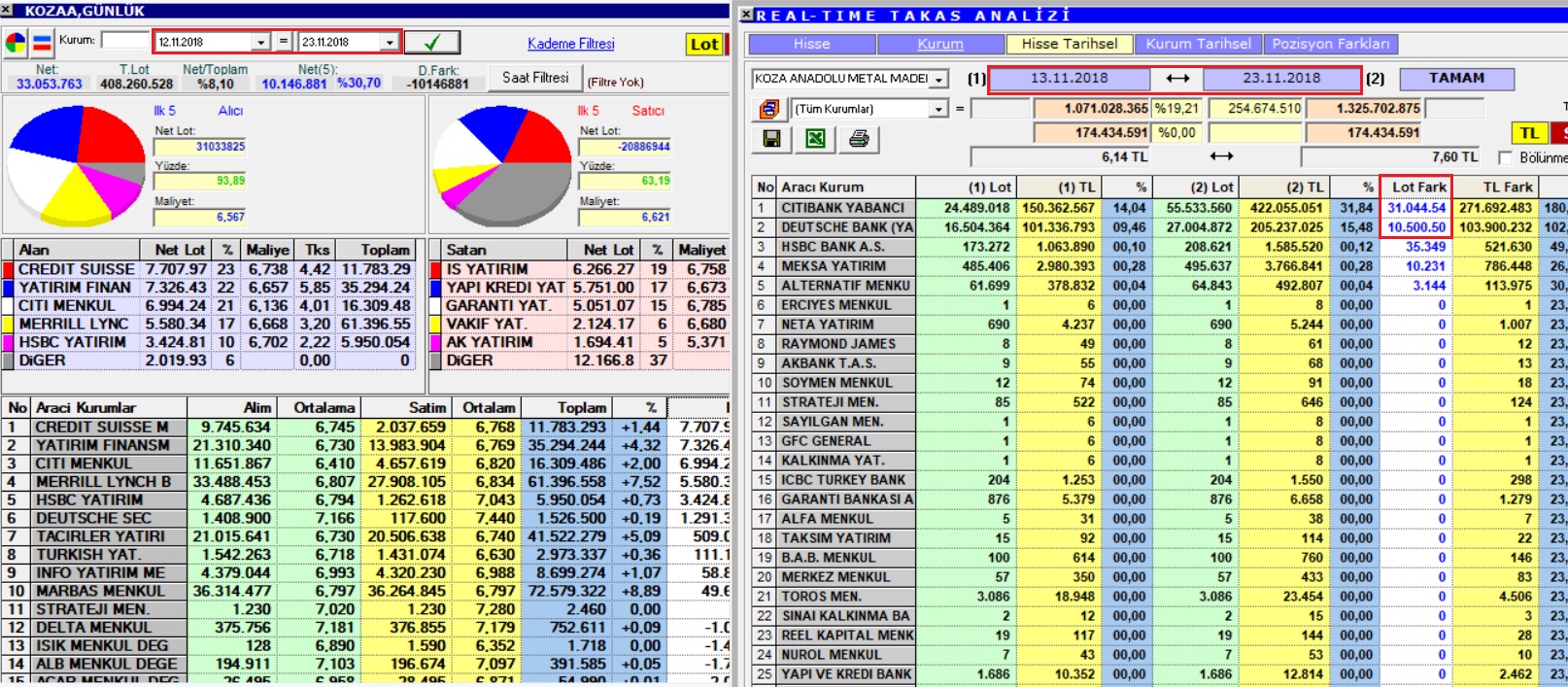Switch to the Kurum tab
Image resolution: width=1568 pixels, height=687 pixels.
[x=940, y=44]
